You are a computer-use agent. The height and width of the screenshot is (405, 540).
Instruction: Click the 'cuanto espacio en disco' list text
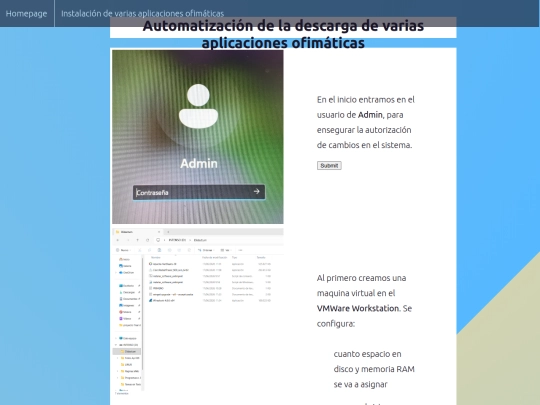click(374, 369)
